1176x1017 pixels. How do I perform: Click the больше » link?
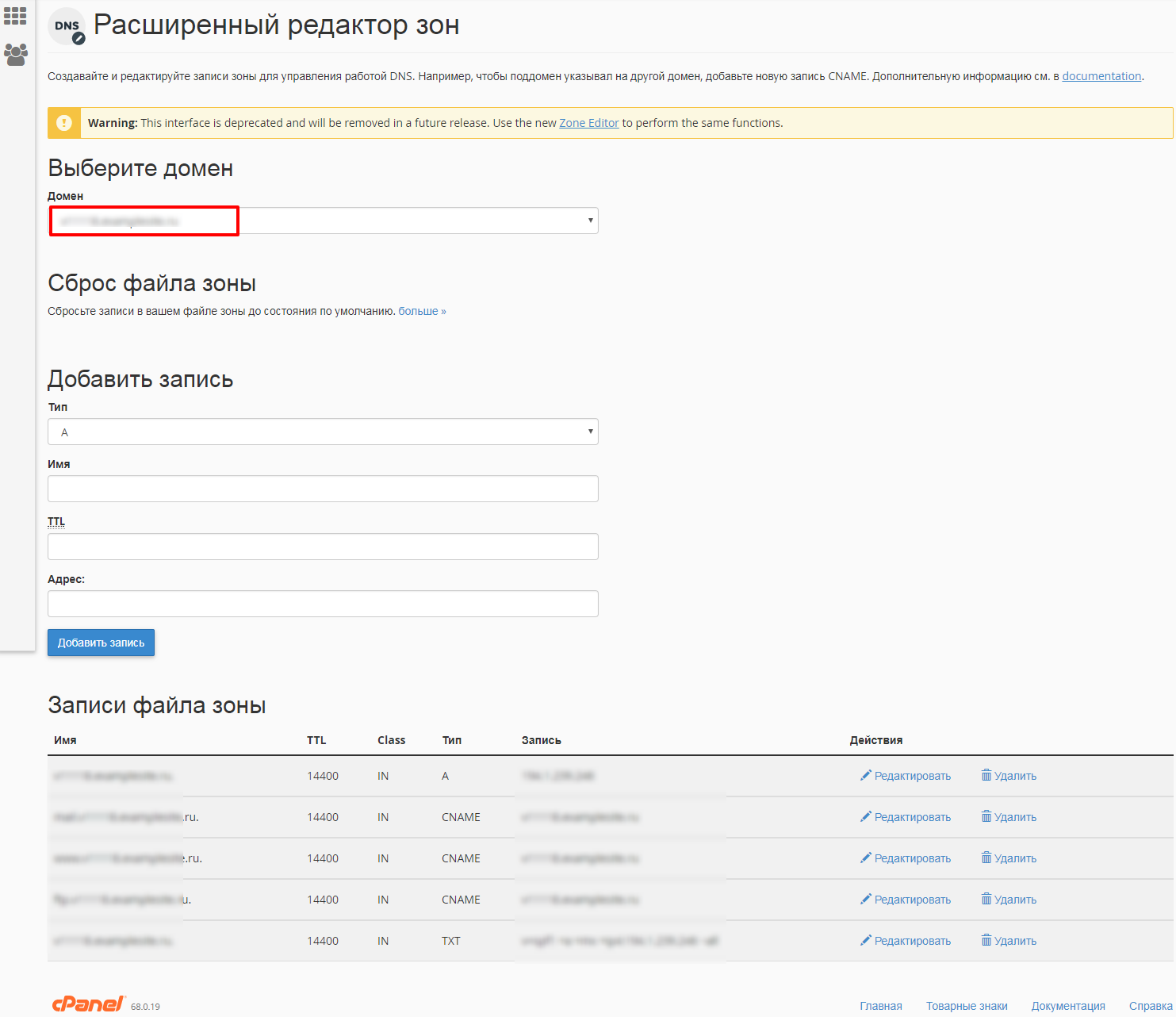(x=422, y=311)
